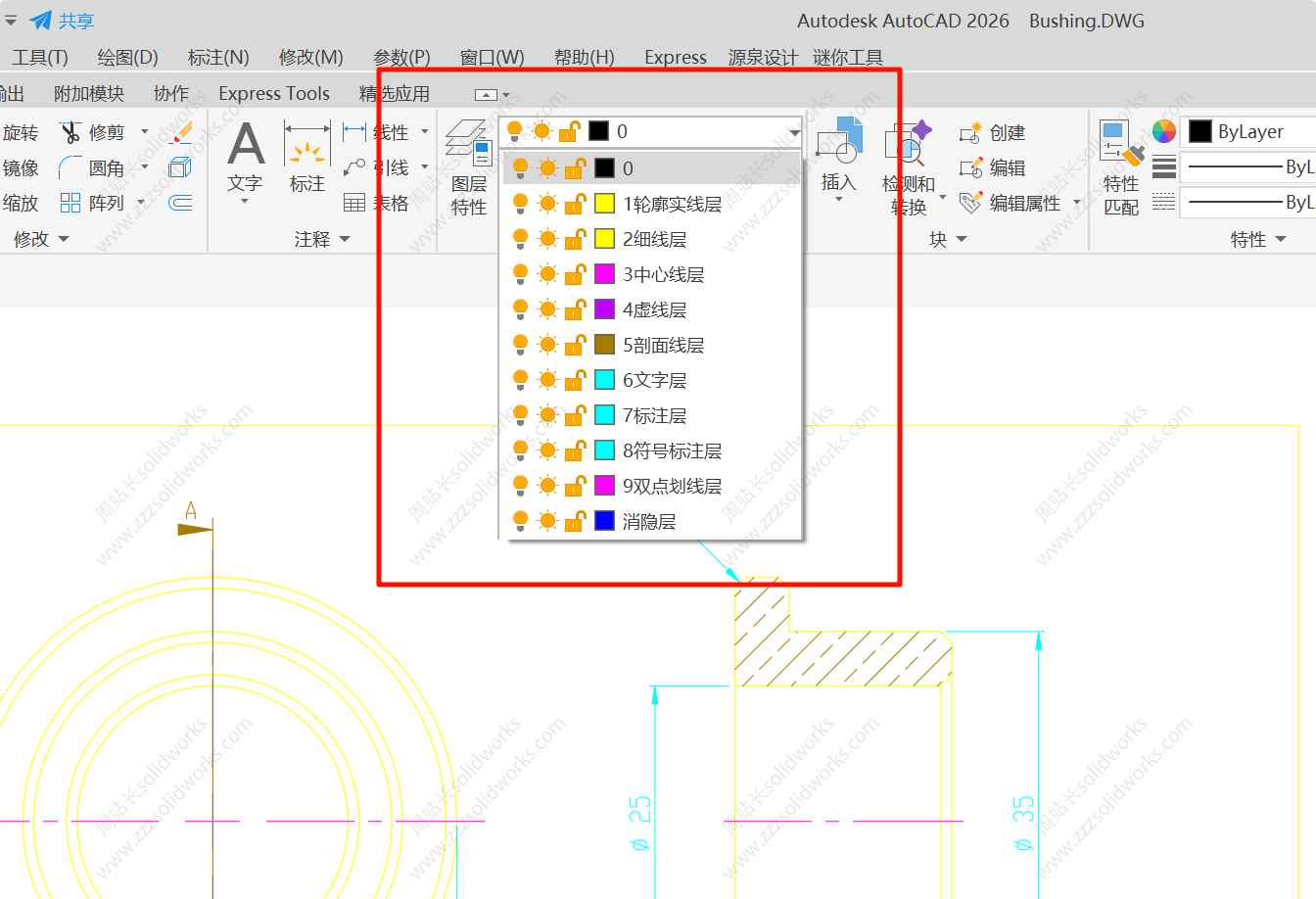Open the Modify 修改(M) menu

coord(310,58)
